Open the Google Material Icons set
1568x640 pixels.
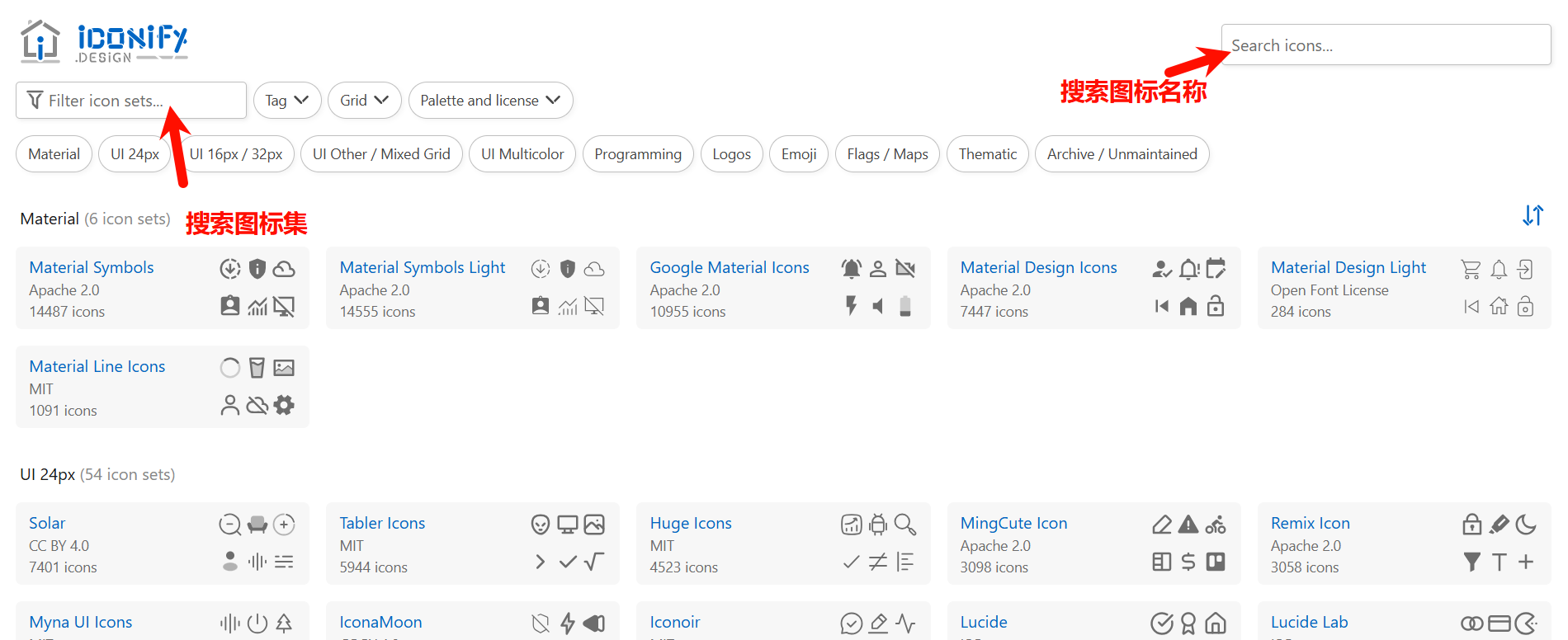[x=730, y=267]
